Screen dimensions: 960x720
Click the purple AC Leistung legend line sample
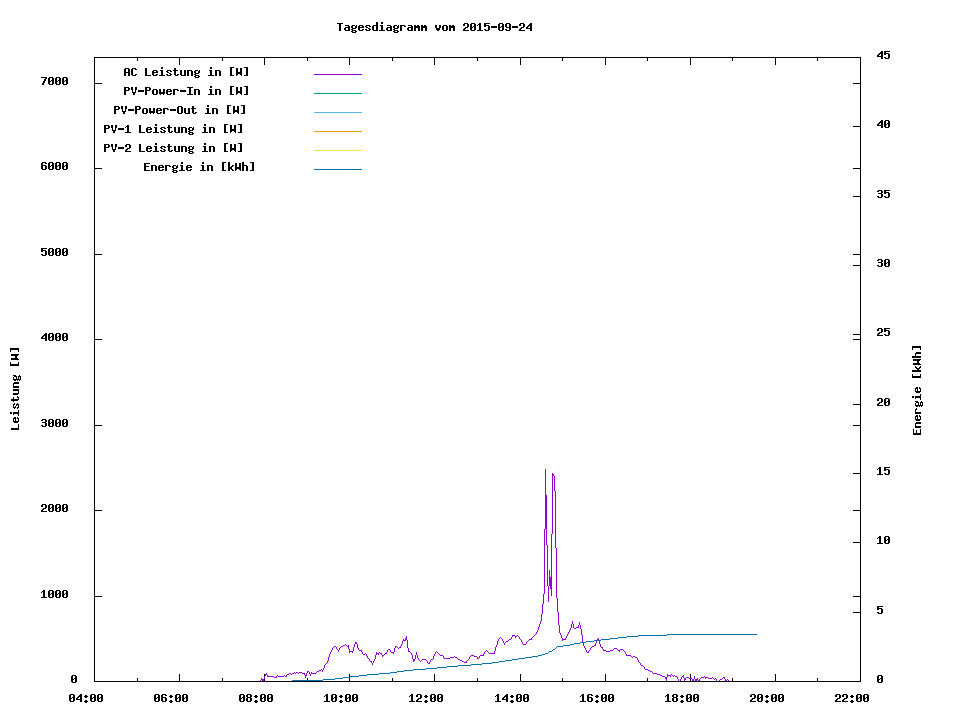pos(337,74)
